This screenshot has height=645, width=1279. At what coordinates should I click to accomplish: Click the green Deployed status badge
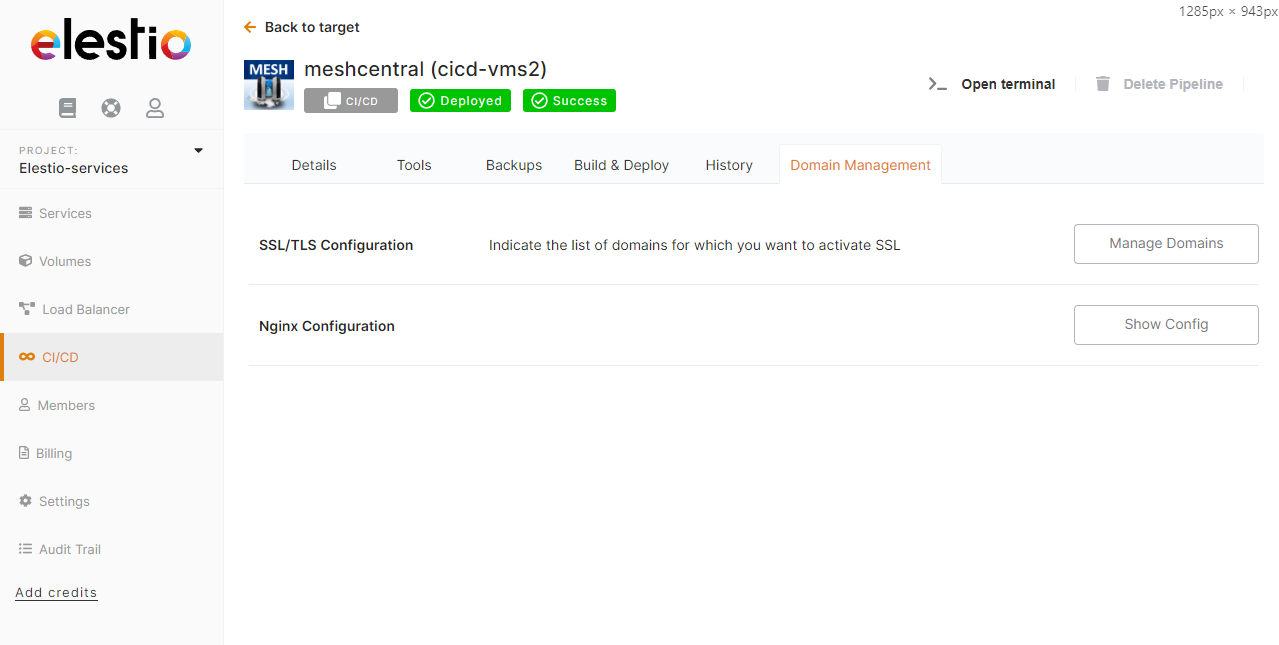click(x=460, y=101)
